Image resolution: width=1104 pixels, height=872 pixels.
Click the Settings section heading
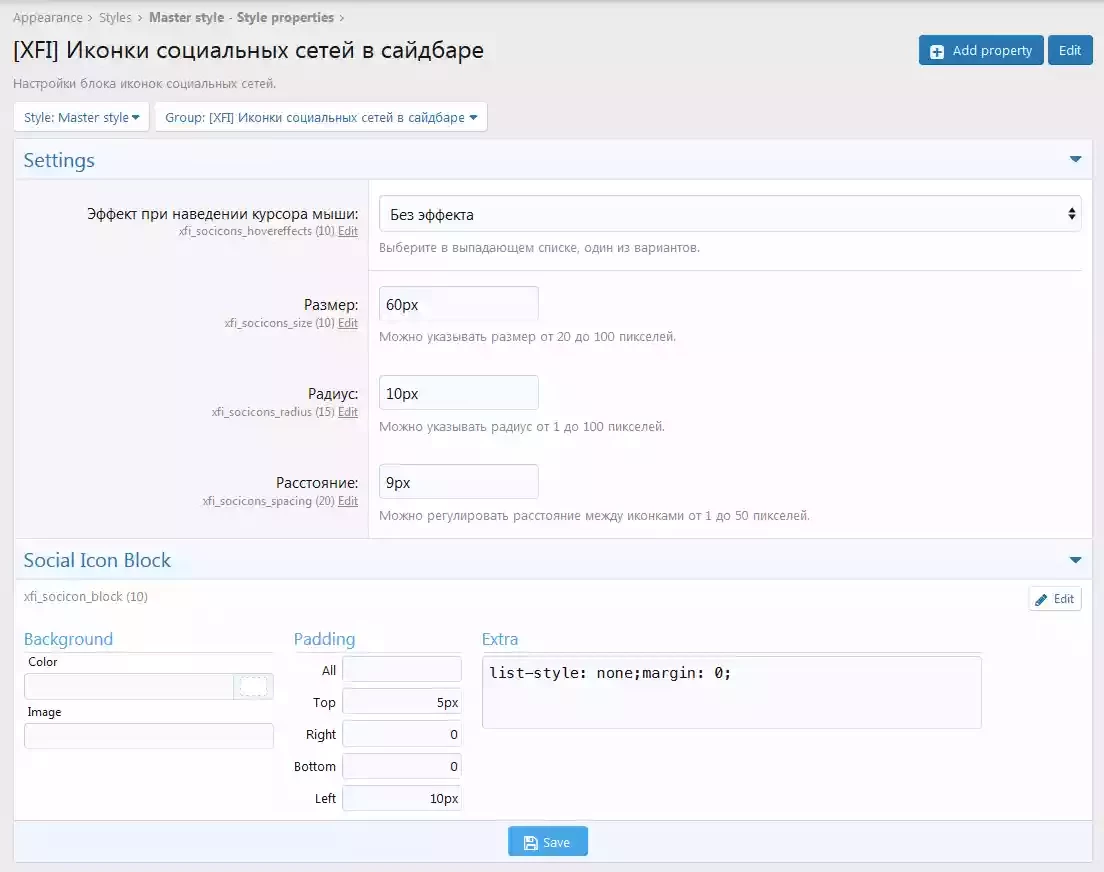[59, 161]
